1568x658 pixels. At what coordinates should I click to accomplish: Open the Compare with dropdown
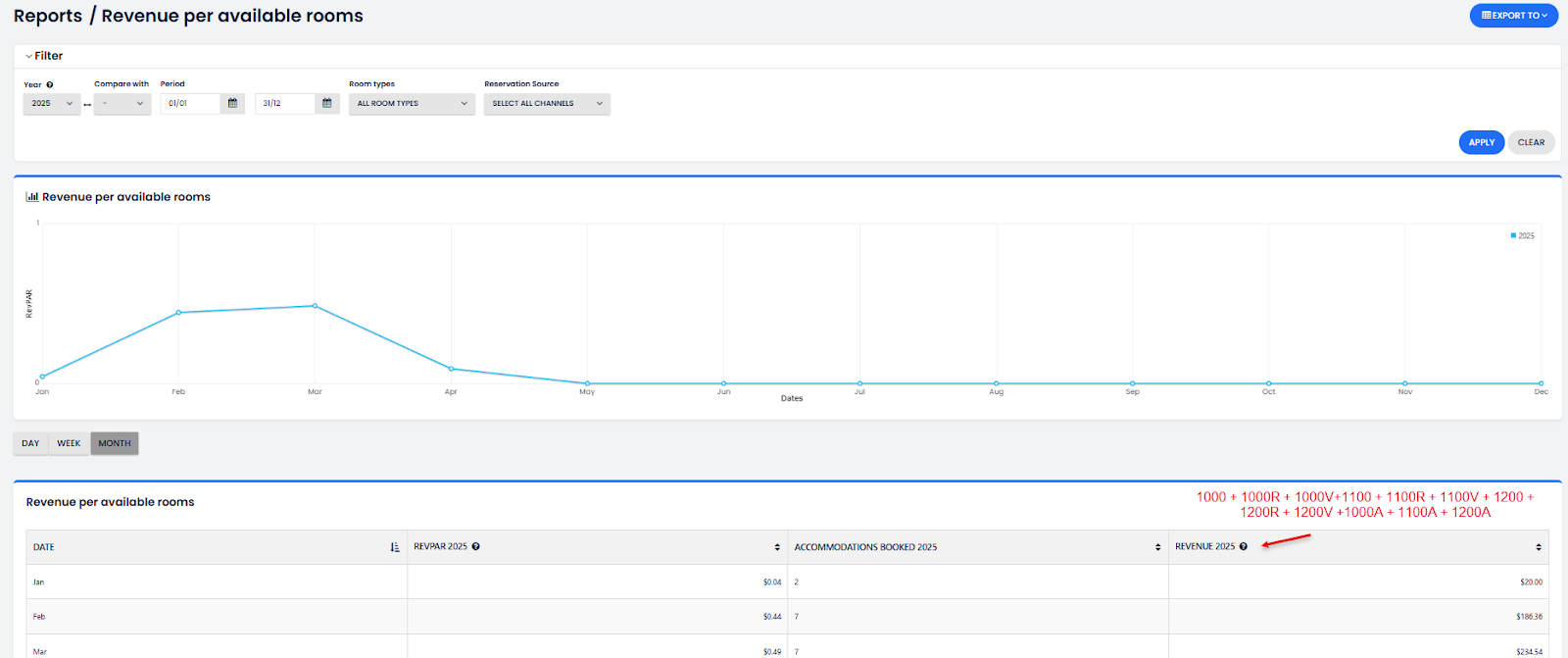click(x=122, y=103)
